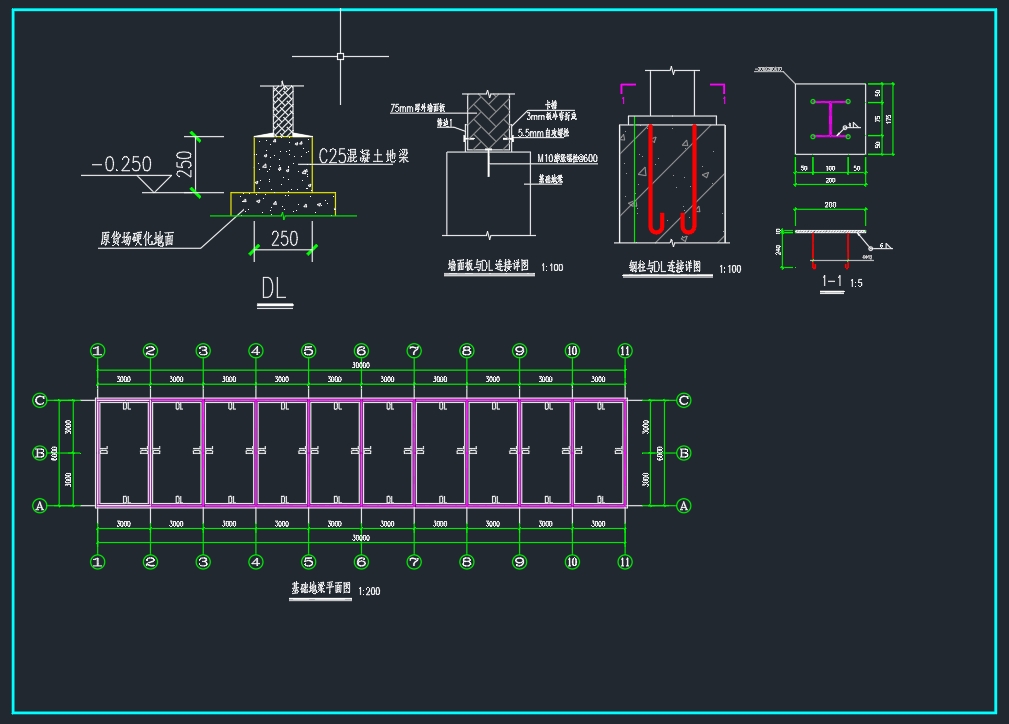The height and width of the screenshot is (724, 1009).
Task: Select the 75mm厚外墙面板 annotation
Action: coord(418,108)
